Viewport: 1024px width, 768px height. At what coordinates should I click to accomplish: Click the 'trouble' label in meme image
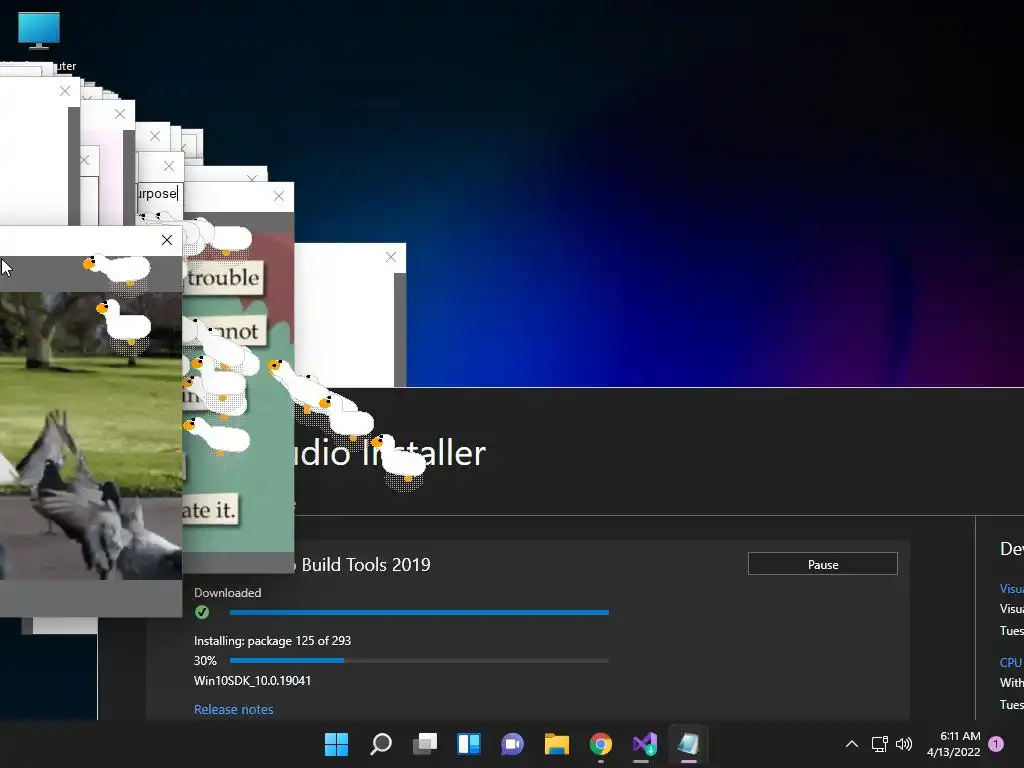pos(224,278)
